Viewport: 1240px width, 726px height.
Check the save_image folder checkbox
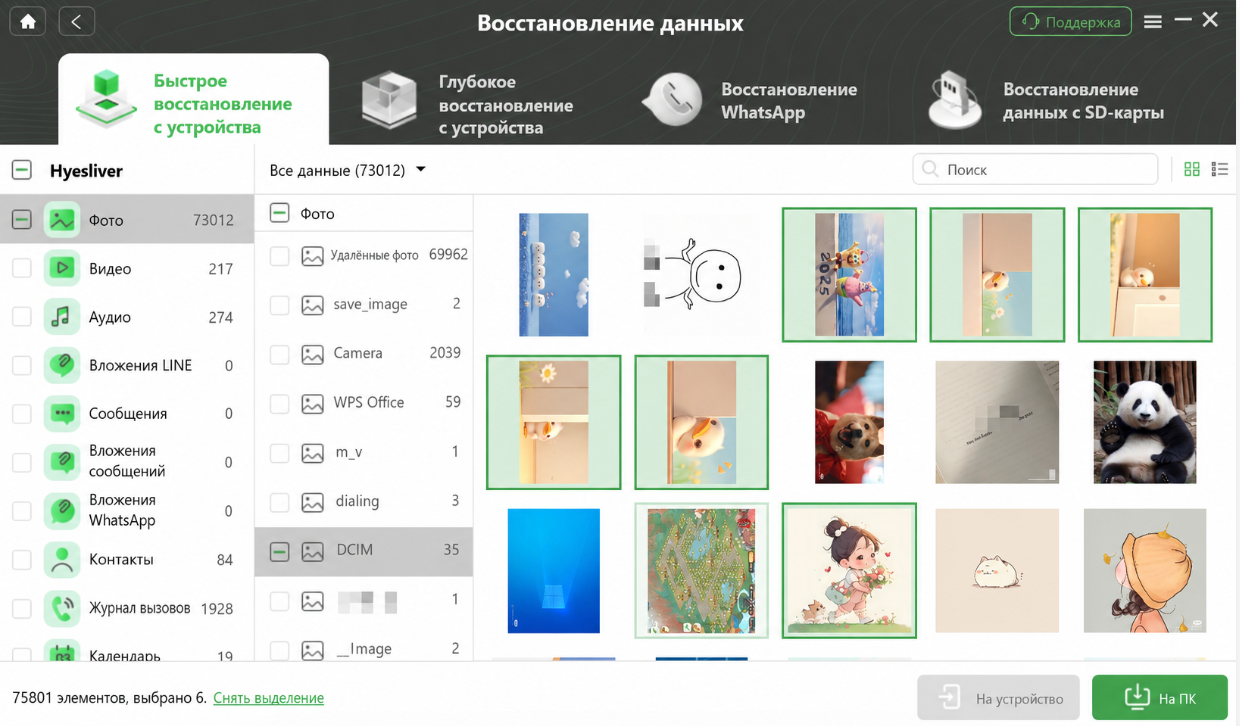280,304
